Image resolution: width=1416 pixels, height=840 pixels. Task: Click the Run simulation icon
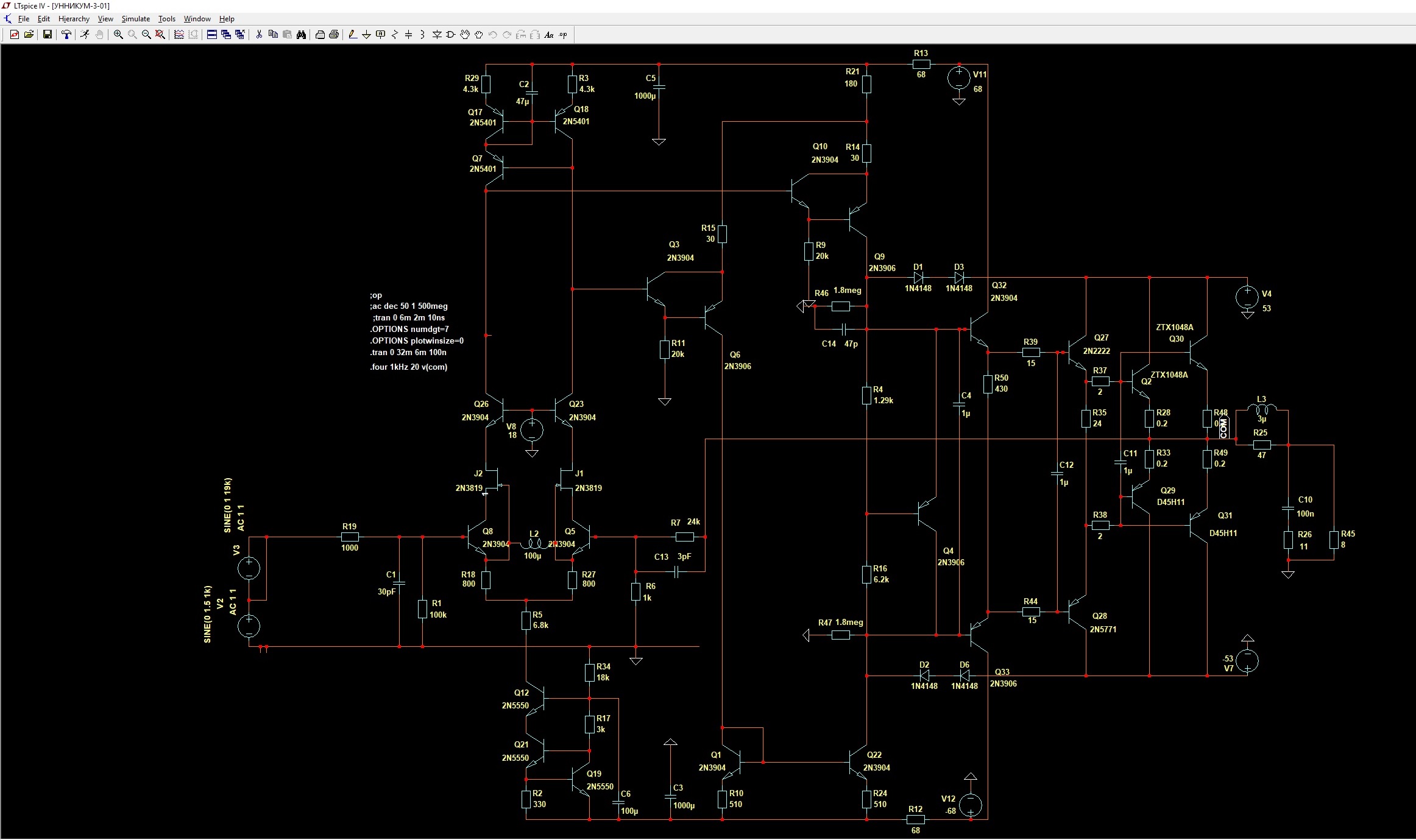(85, 35)
